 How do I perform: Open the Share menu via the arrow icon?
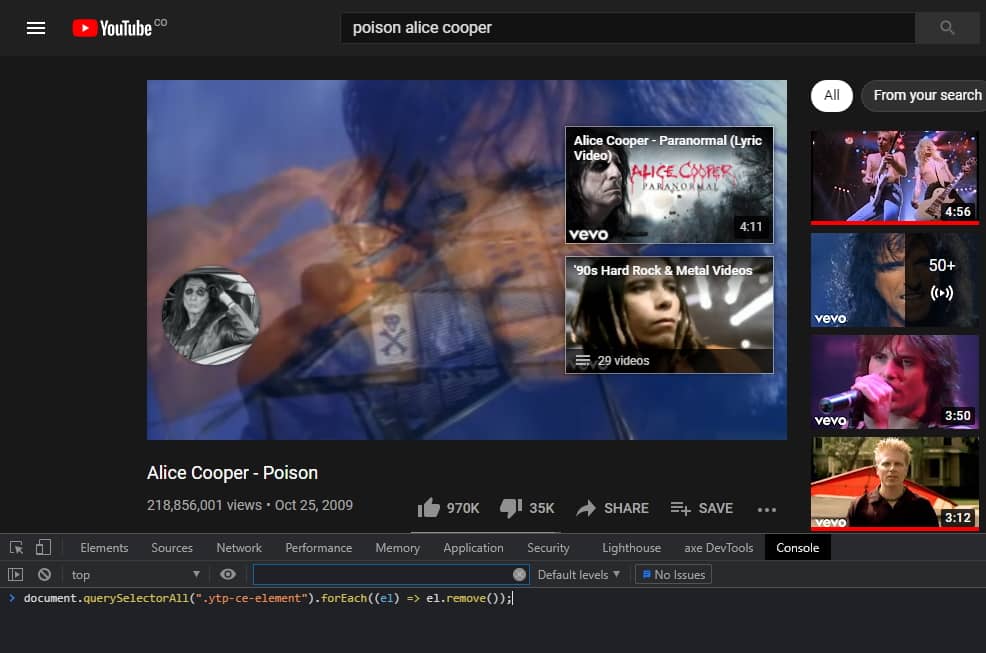pyautogui.click(x=588, y=508)
